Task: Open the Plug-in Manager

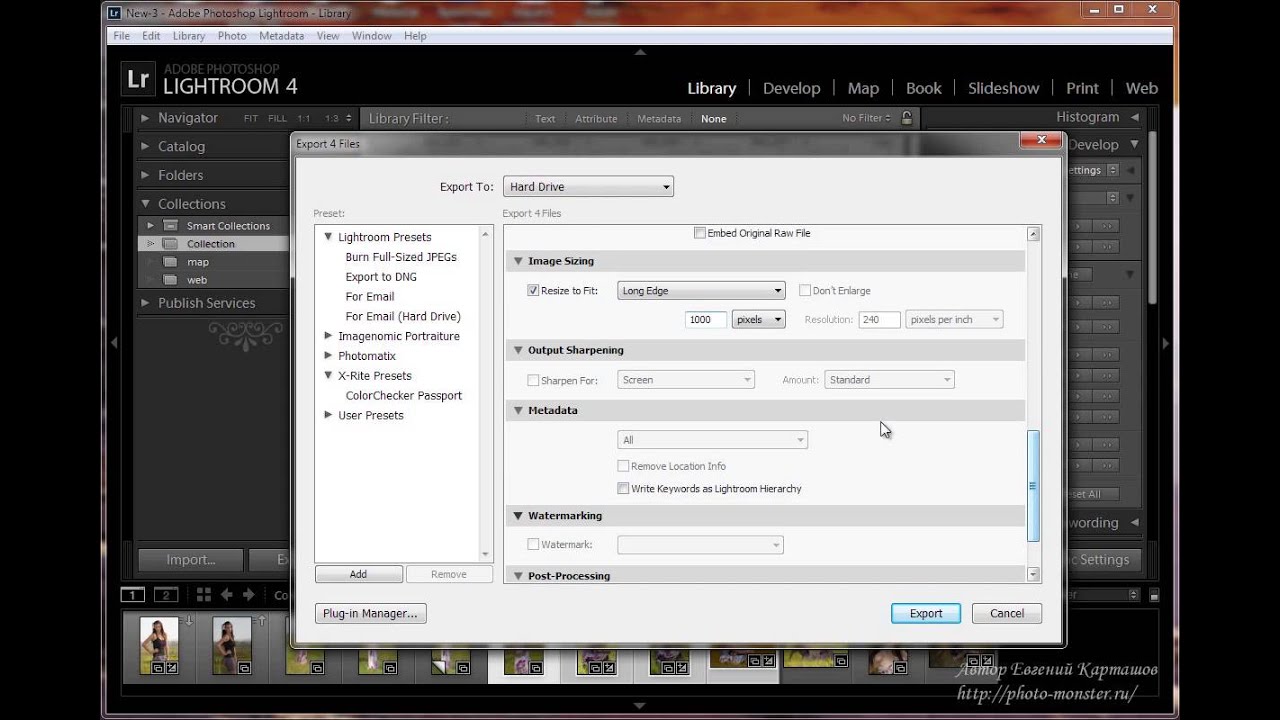Action: [x=370, y=614]
